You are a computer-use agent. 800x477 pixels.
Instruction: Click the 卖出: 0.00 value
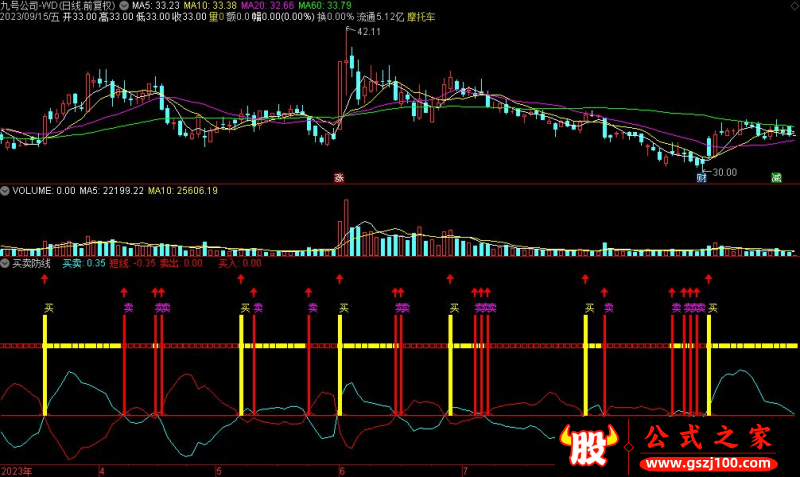181,263
